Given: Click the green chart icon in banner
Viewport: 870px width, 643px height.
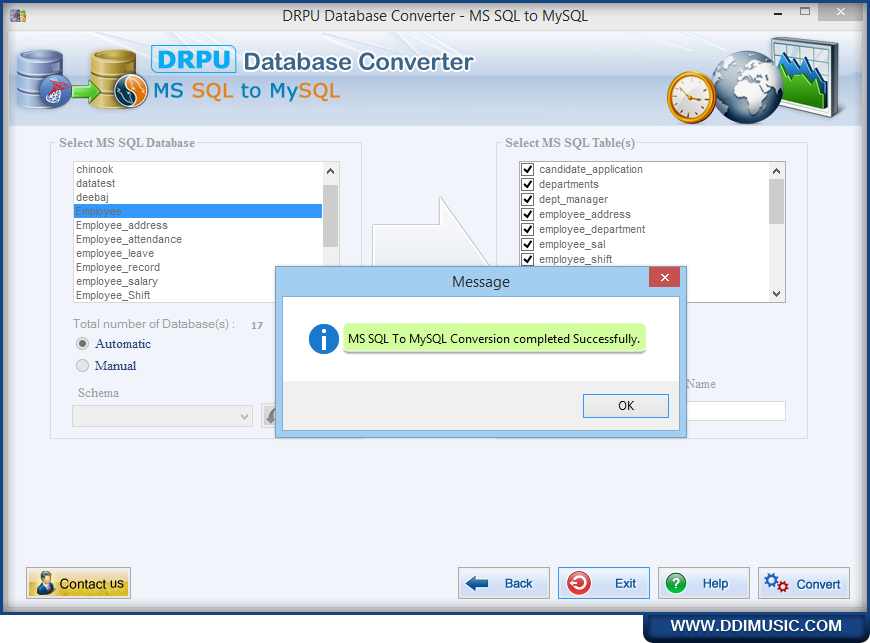Looking at the screenshot, I should pos(805,77).
